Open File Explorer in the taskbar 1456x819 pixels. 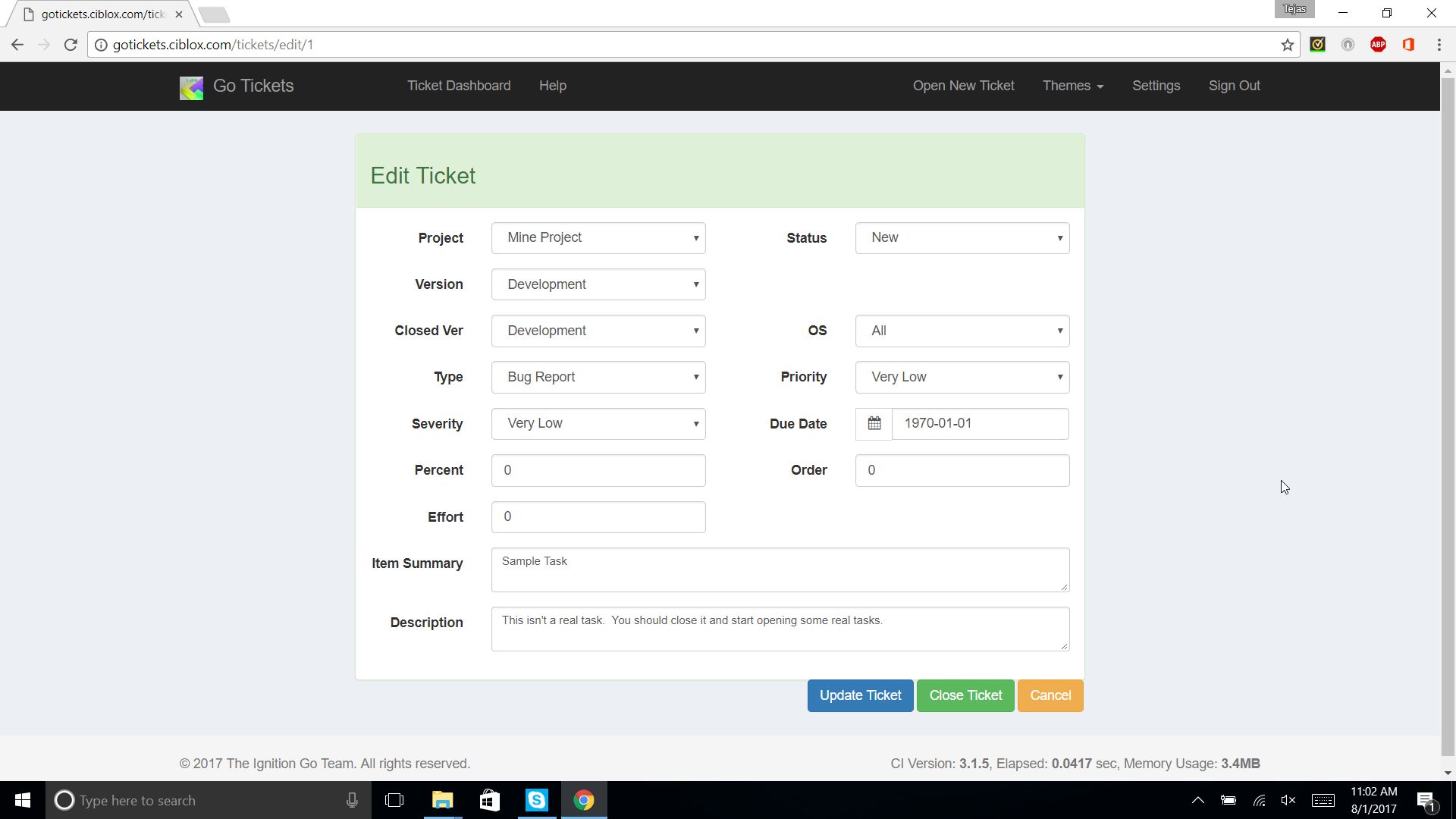[x=442, y=800]
